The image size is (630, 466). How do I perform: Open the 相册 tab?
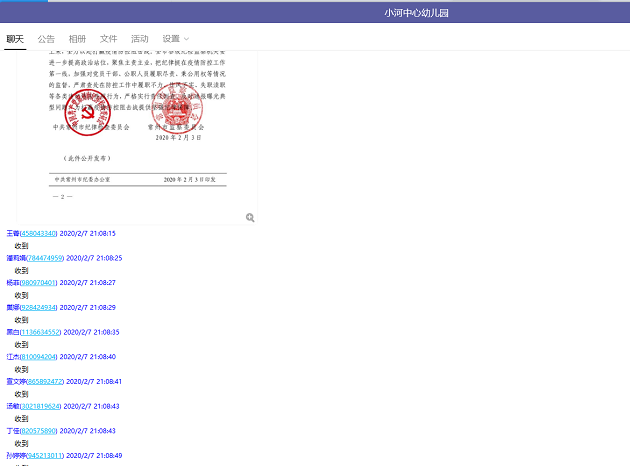coord(77,39)
